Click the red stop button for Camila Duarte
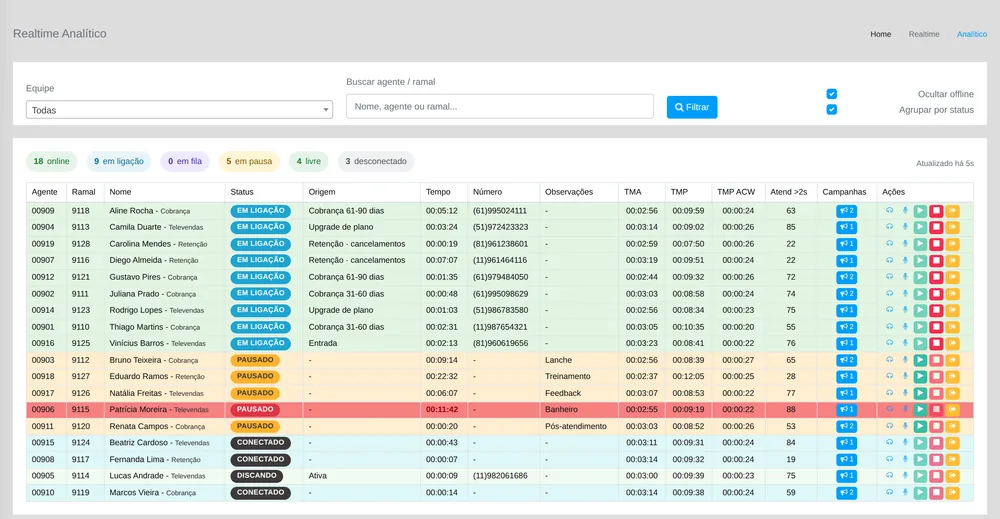This screenshot has width=1000, height=519. [x=936, y=227]
